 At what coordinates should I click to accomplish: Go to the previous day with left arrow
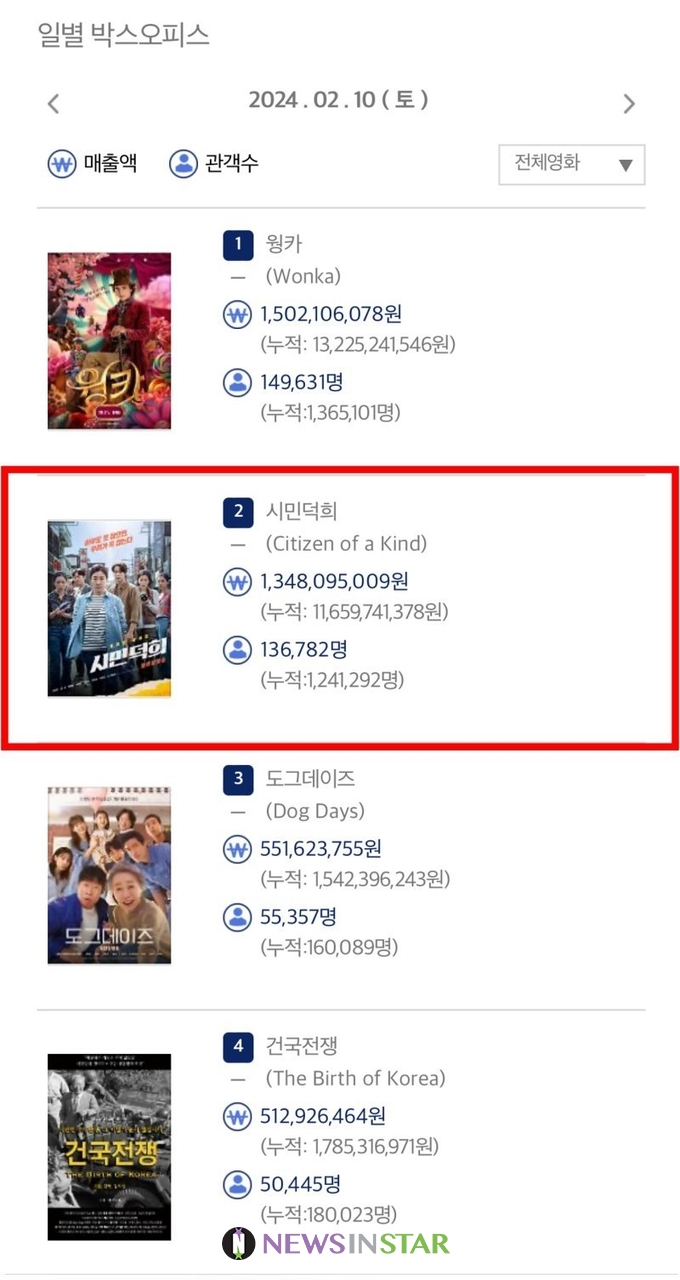pos(54,103)
